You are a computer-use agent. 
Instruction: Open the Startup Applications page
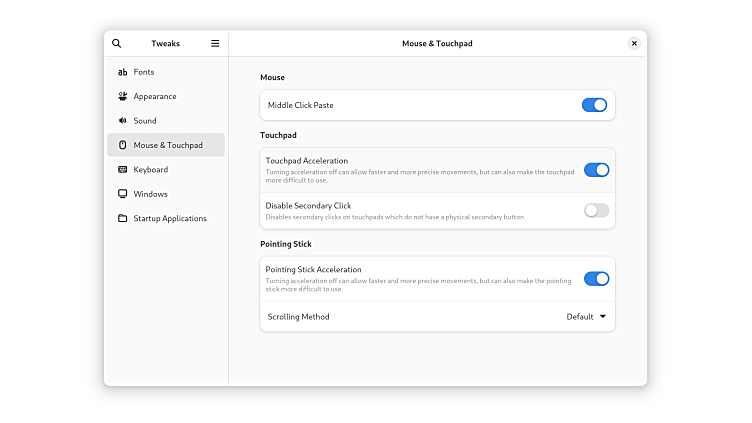point(170,218)
